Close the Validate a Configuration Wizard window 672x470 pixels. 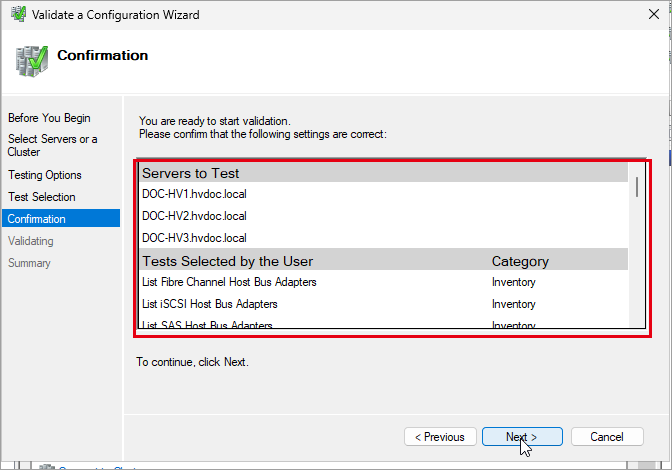point(654,14)
